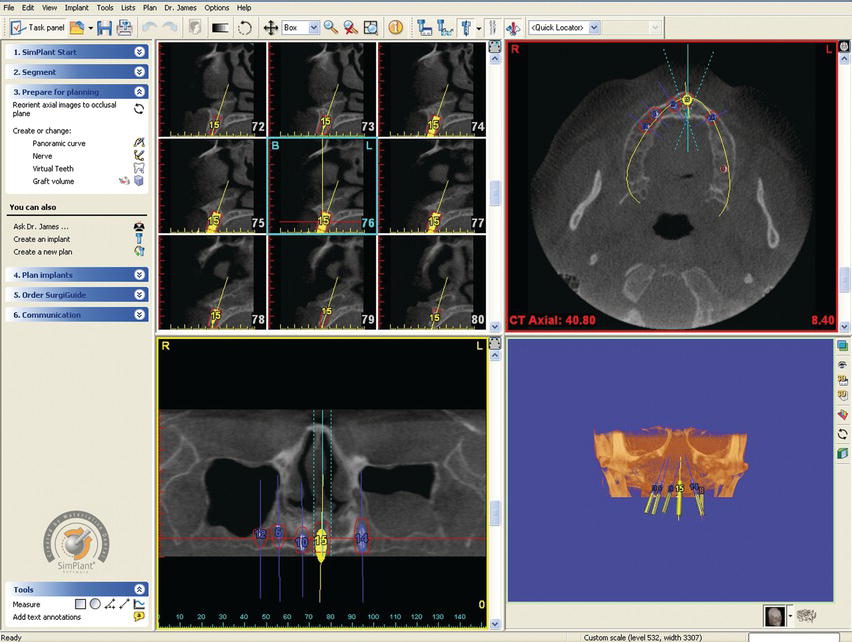This screenshot has height=642, width=852.
Task: Select the Pan/move arrows tool
Action: [270, 28]
